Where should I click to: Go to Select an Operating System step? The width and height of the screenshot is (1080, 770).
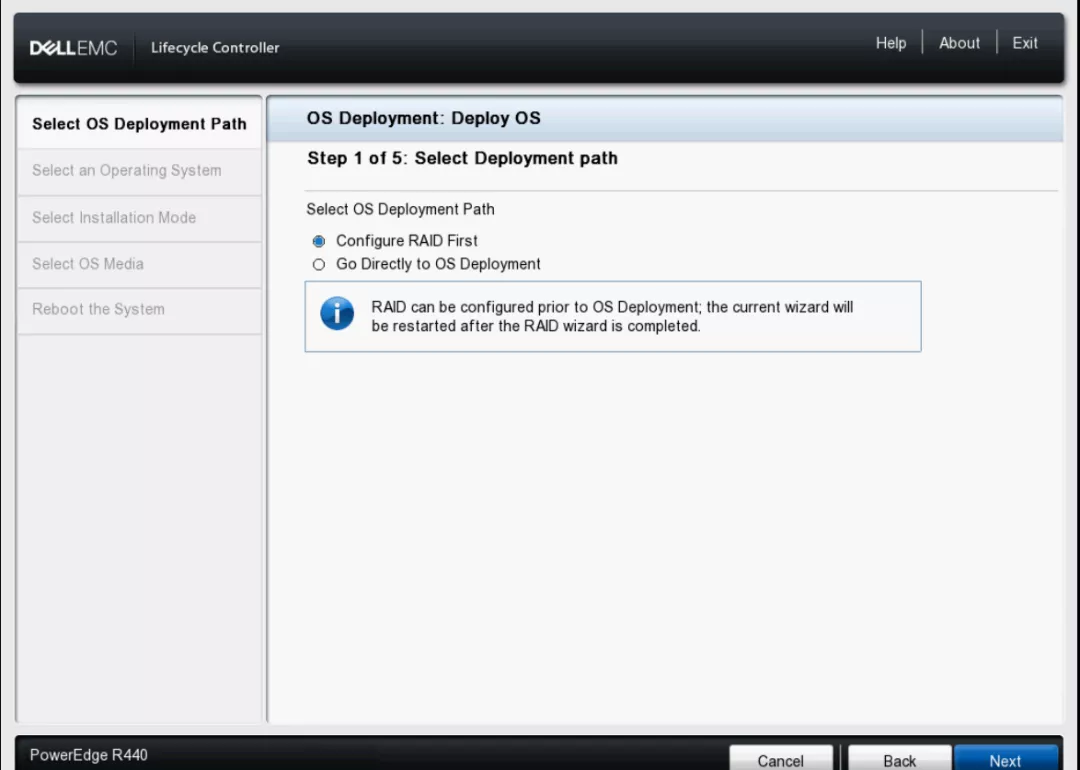click(x=139, y=171)
